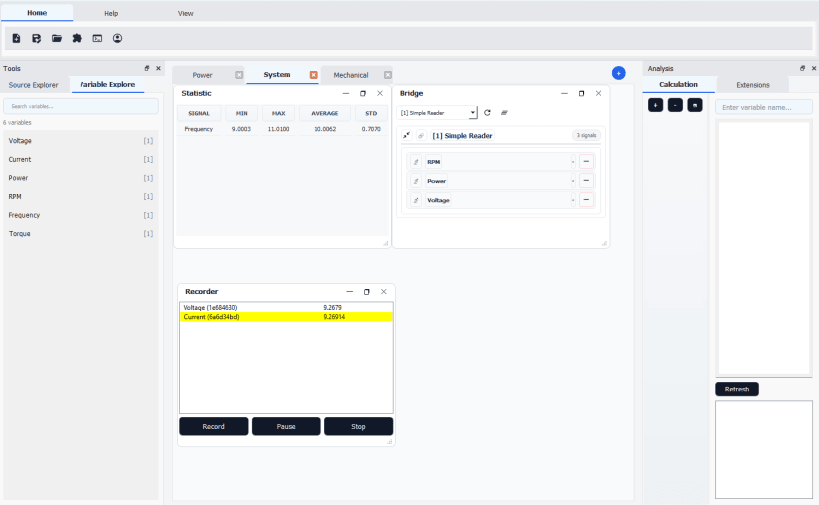Select the highlighted Current row in Recorder
This screenshot has height=505, width=819.
tap(286, 317)
